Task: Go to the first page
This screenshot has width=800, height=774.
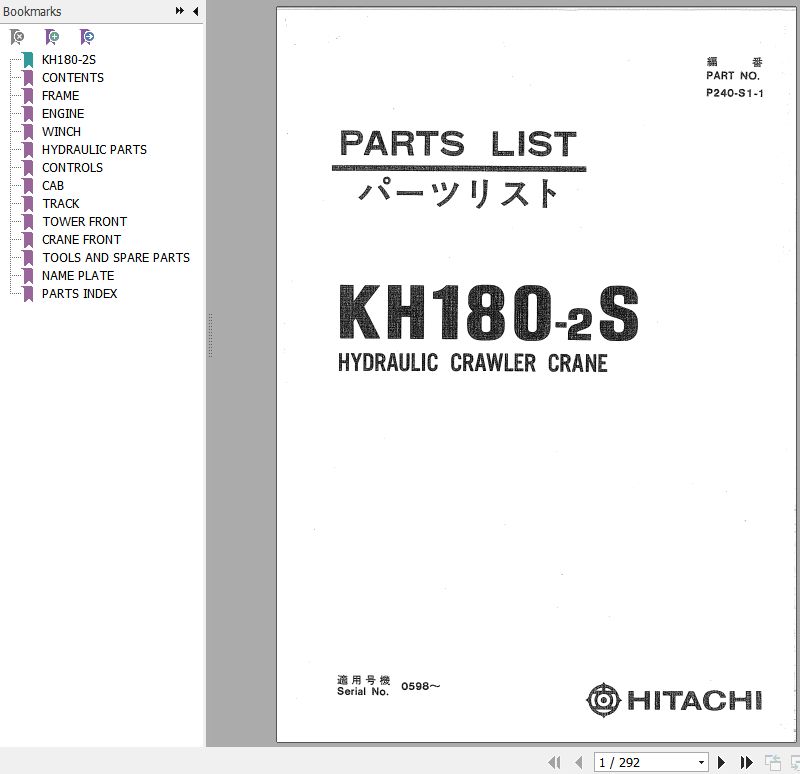Action: 554,762
